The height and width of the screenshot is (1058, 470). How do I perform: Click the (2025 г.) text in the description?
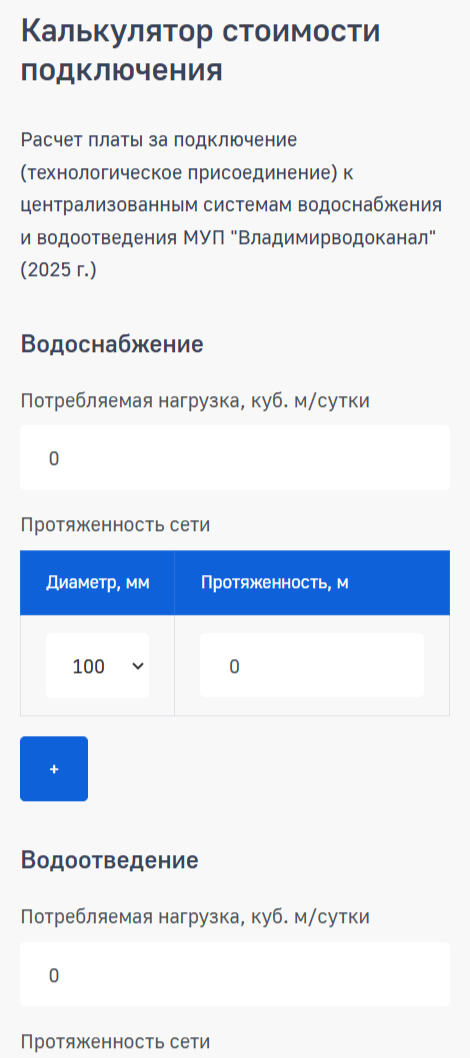click(59, 270)
